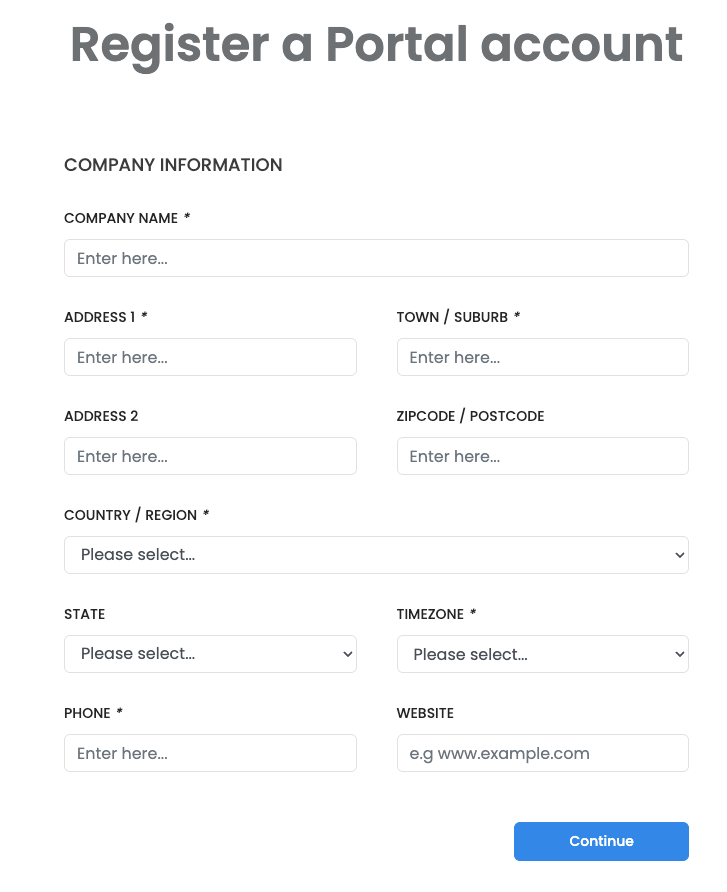Focus the Website input field

[x=542, y=753]
